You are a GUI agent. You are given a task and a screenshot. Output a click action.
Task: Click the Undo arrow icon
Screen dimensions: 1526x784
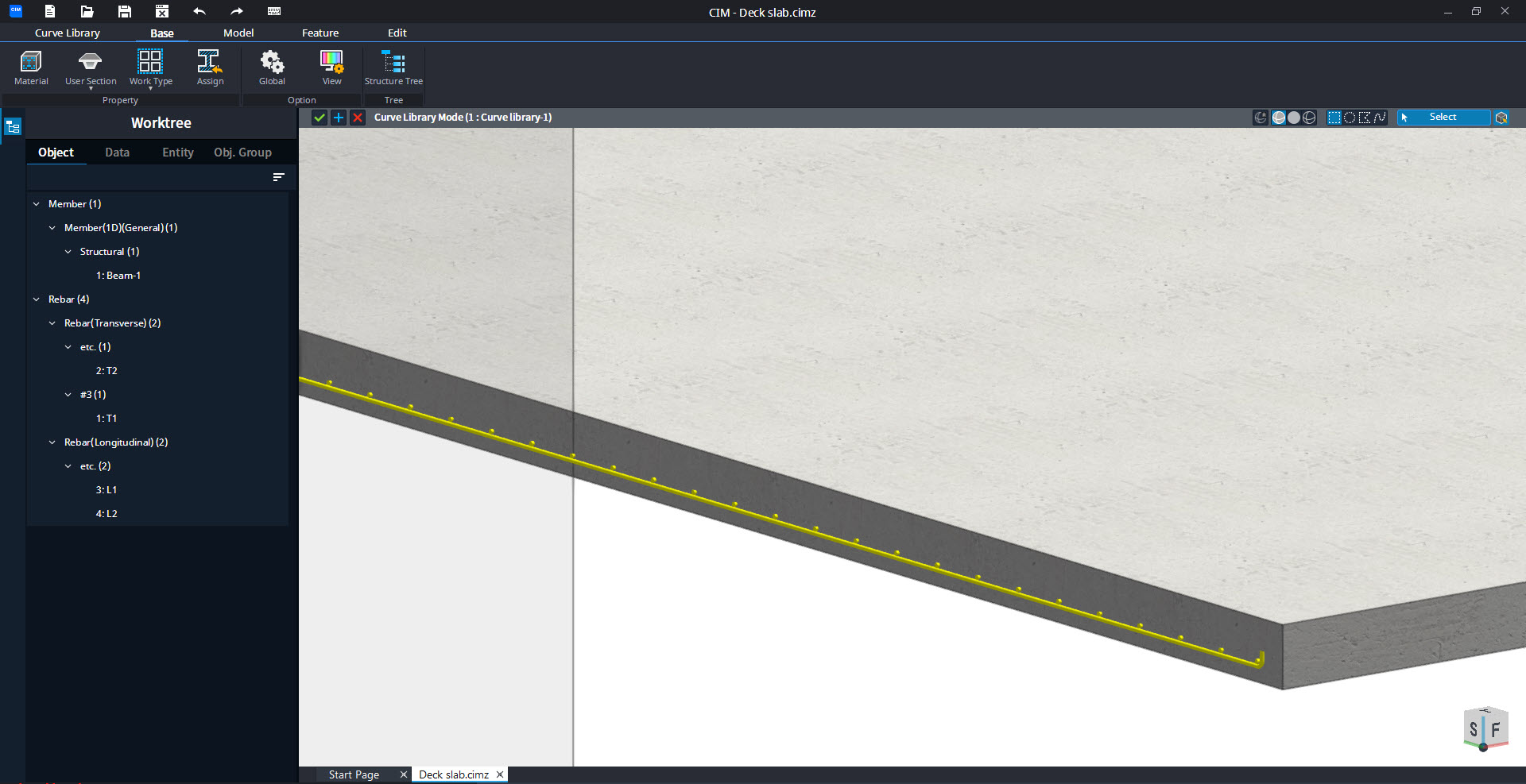(x=199, y=11)
